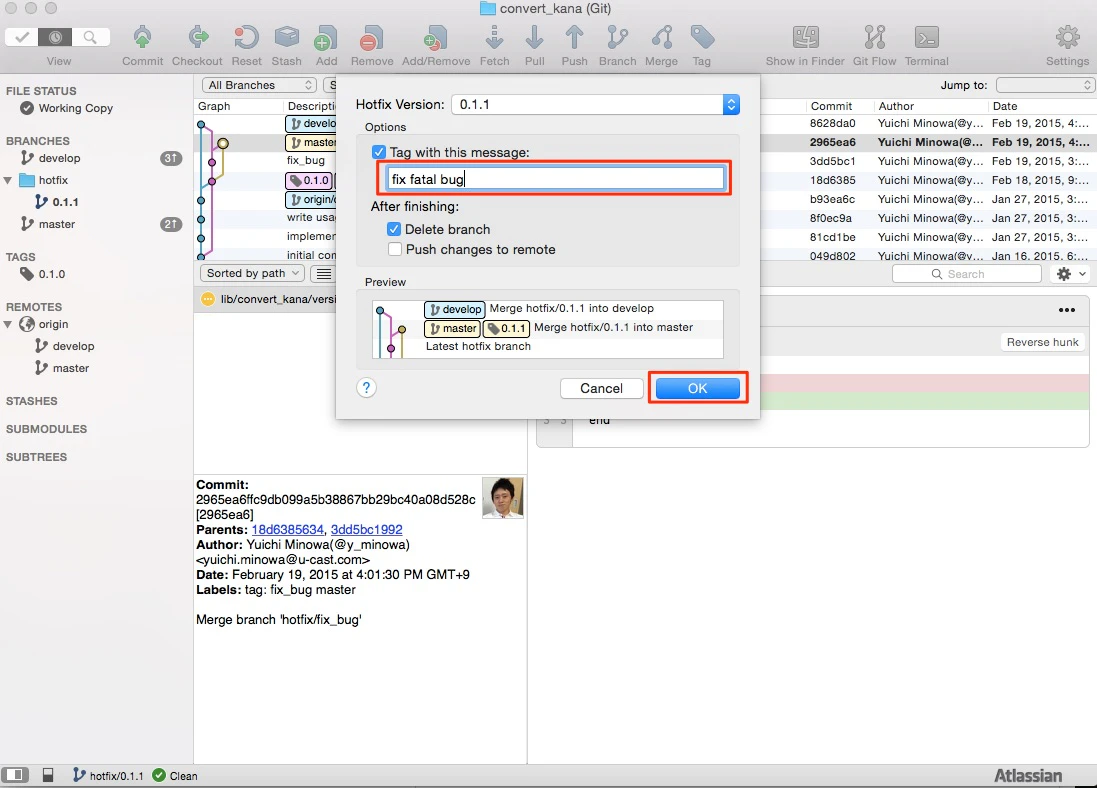Select hotfix 0.1.1 branch in sidebar
This screenshot has width=1097, height=788.
coord(97,202)
